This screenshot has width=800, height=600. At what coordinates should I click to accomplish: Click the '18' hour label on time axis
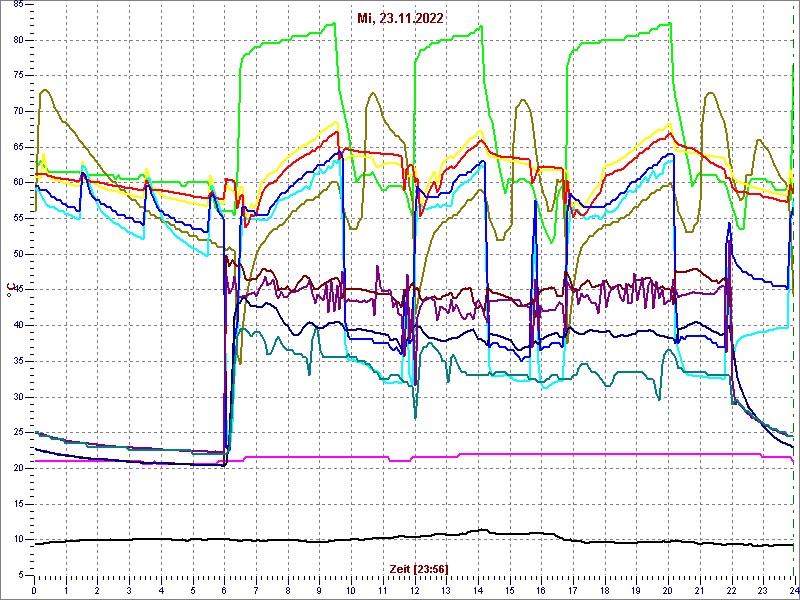point(604,591)
